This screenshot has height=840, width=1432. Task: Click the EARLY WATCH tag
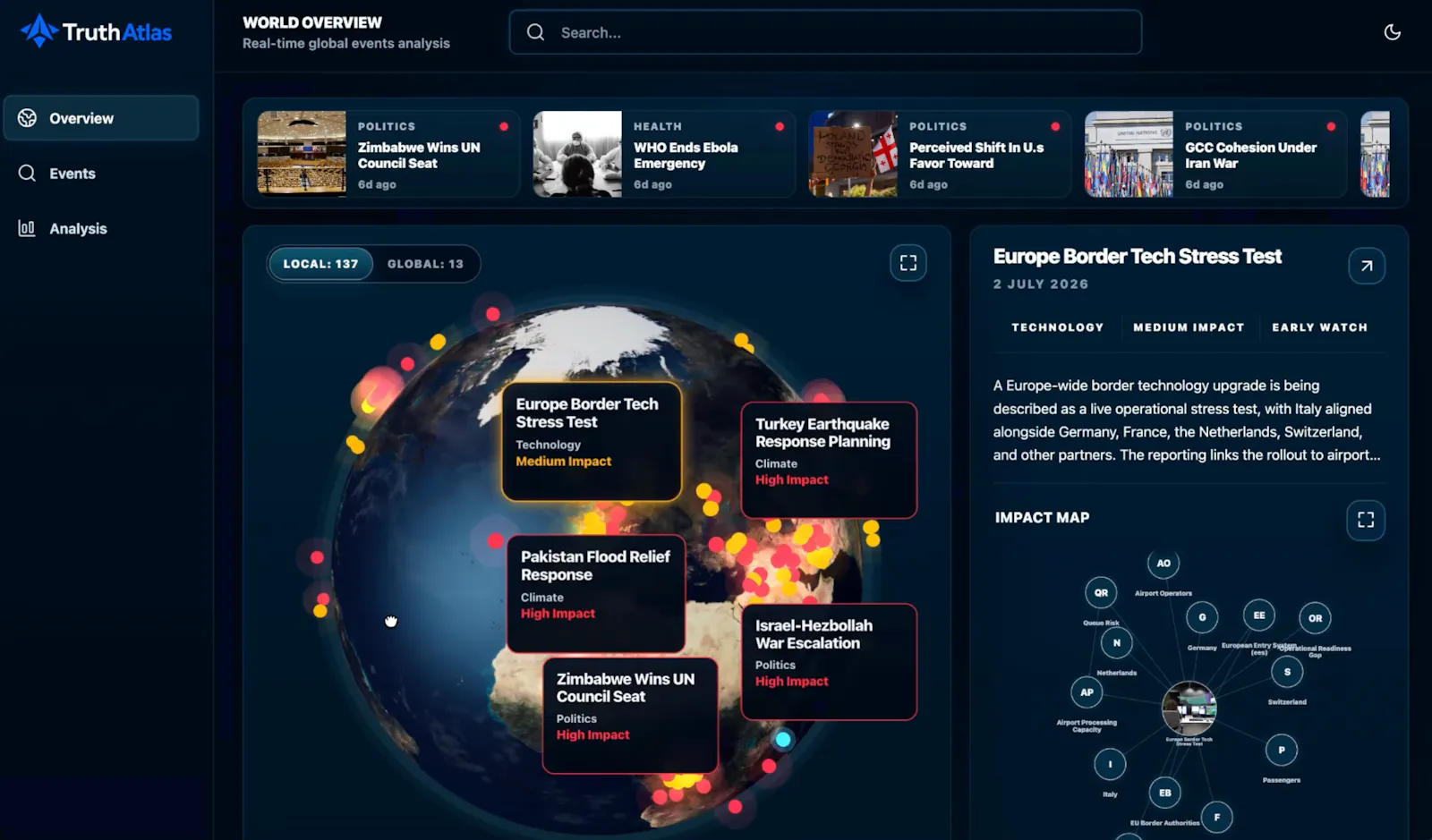pos(1319,327)
